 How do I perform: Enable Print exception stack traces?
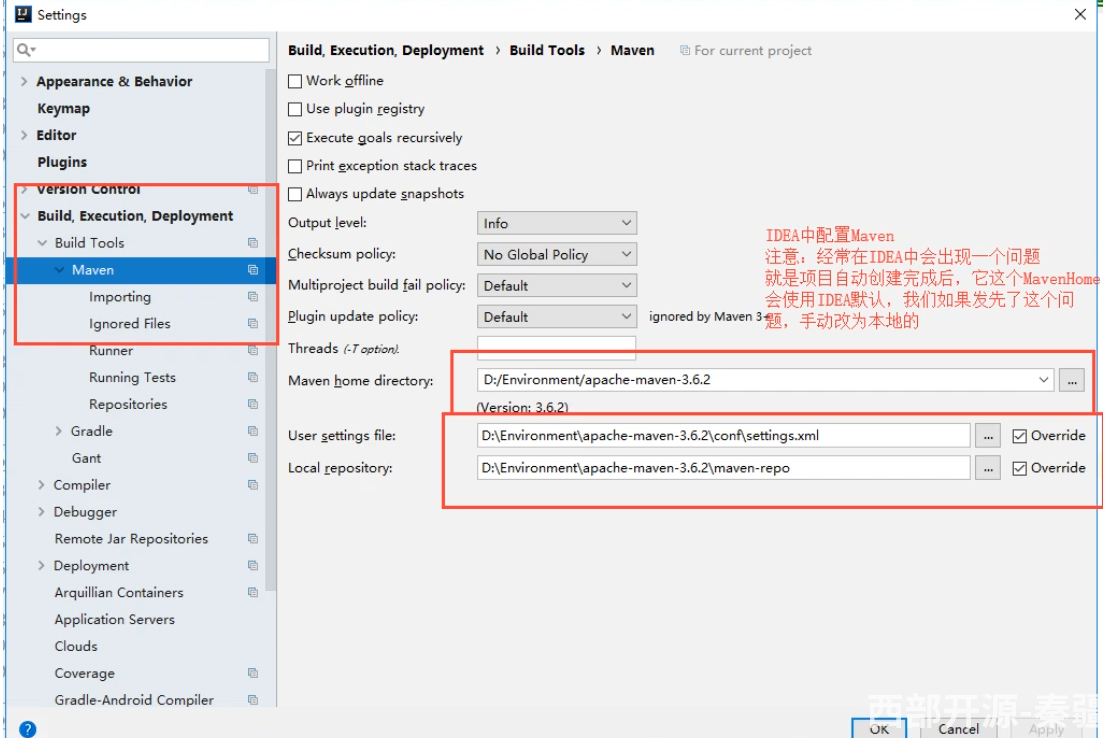coord(295,167)
